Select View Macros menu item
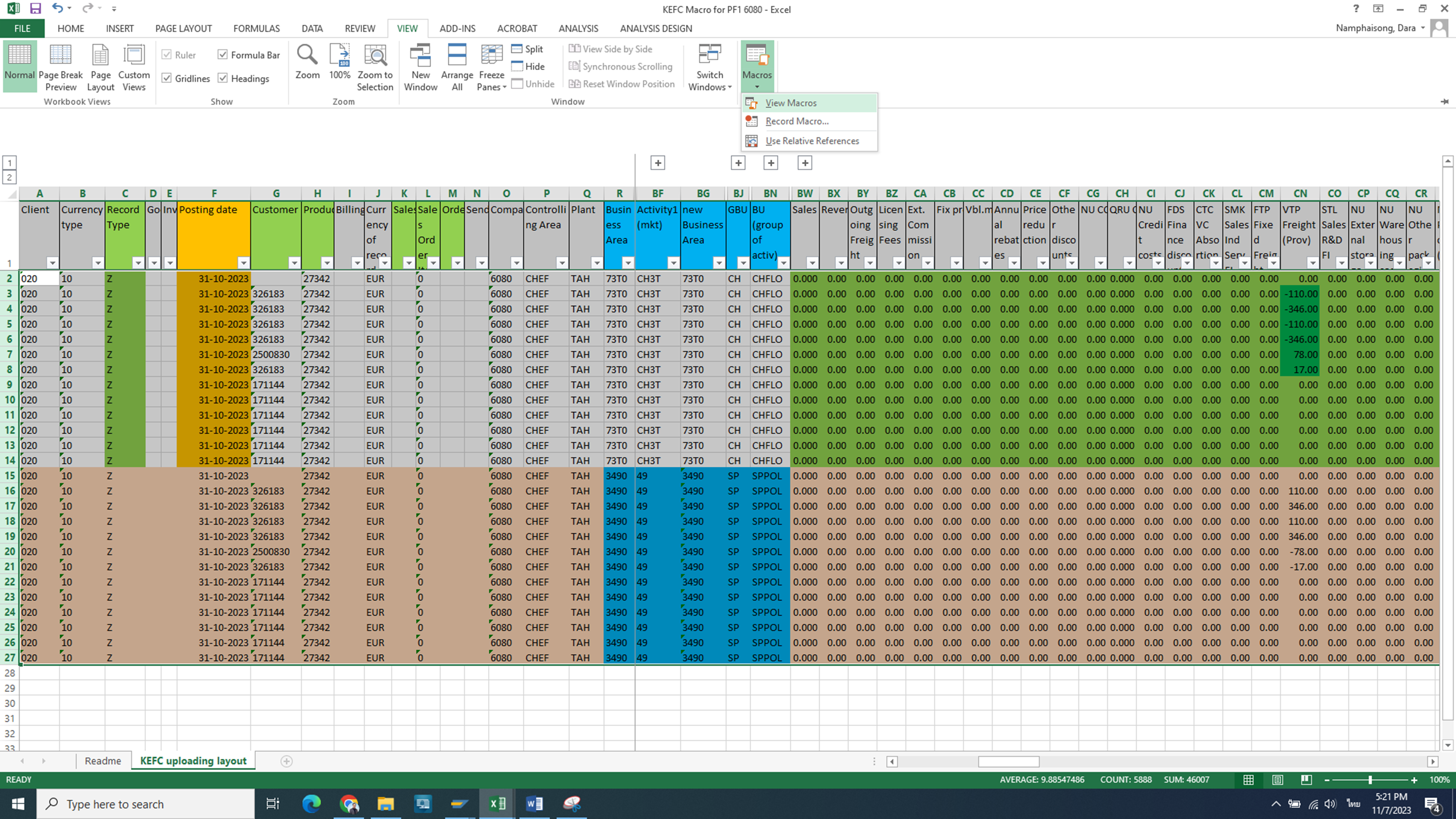 pyautogui.click(x=790, y=103)
